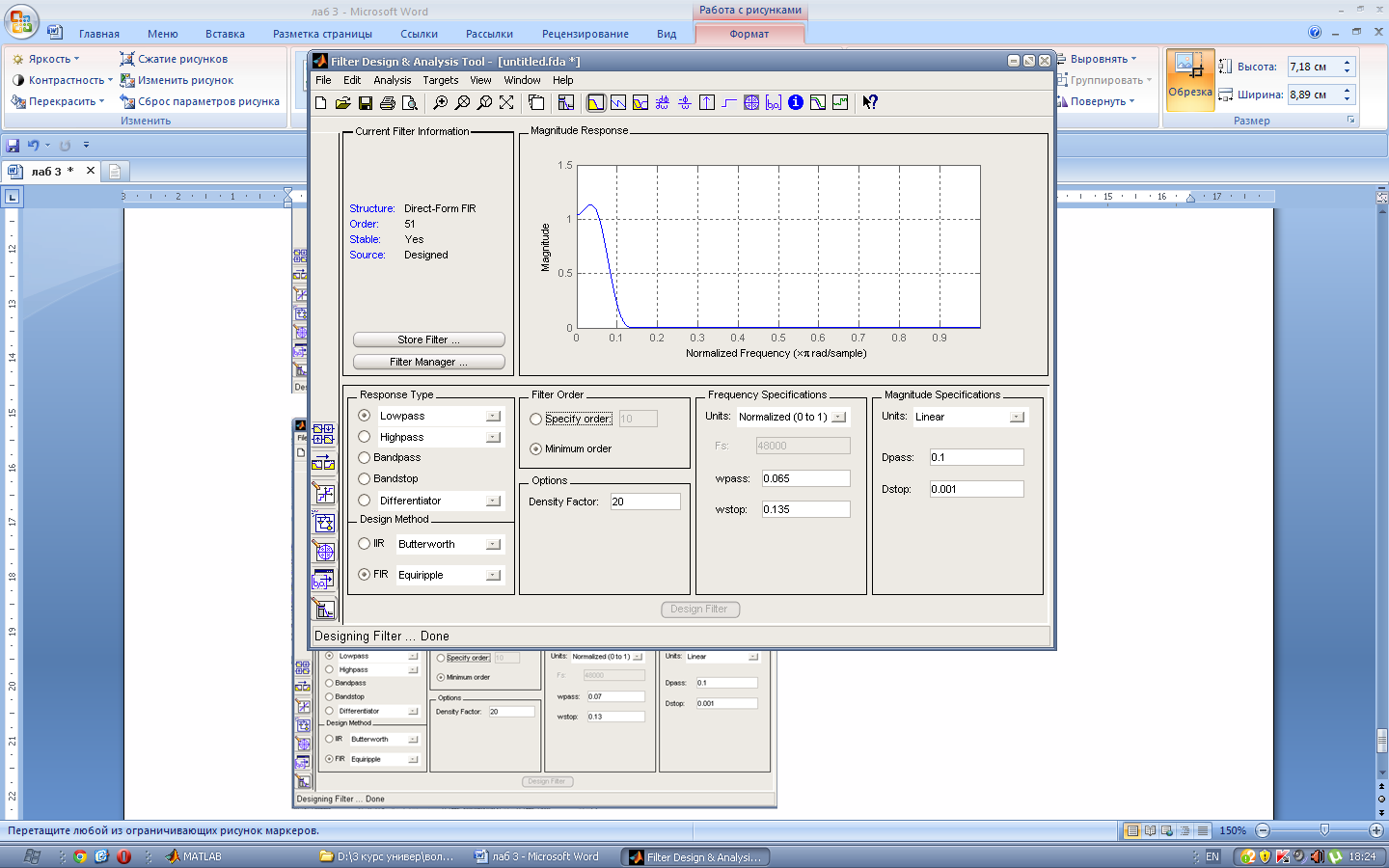Open the File menu in FDATool
This screenshot has height=868, width=1389.
click(x=323, y=80)
